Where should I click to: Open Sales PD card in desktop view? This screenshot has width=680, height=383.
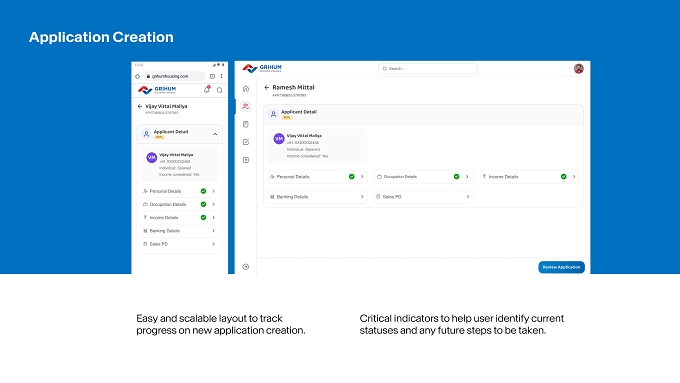pos(423,197)
